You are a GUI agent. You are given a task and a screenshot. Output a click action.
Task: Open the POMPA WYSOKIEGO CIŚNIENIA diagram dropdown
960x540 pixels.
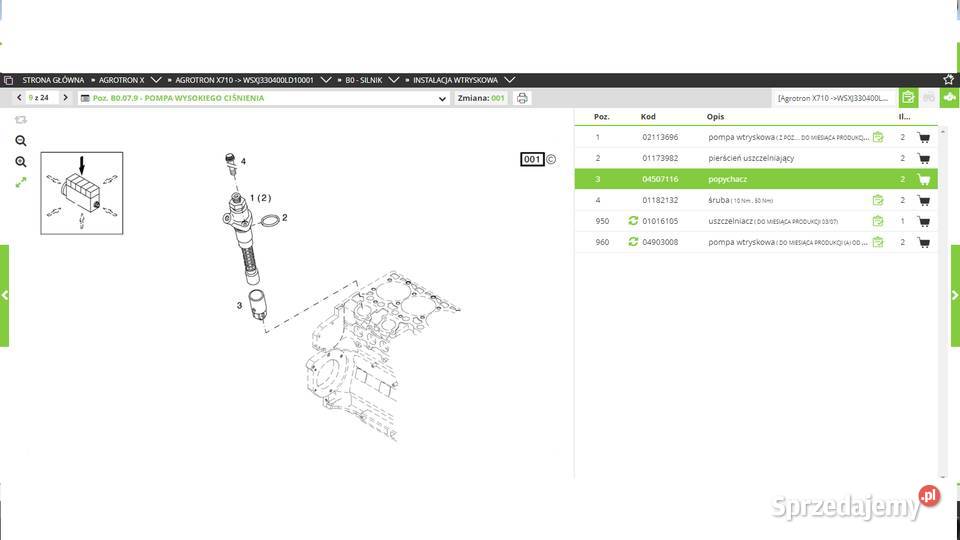(x=442, y=99)
